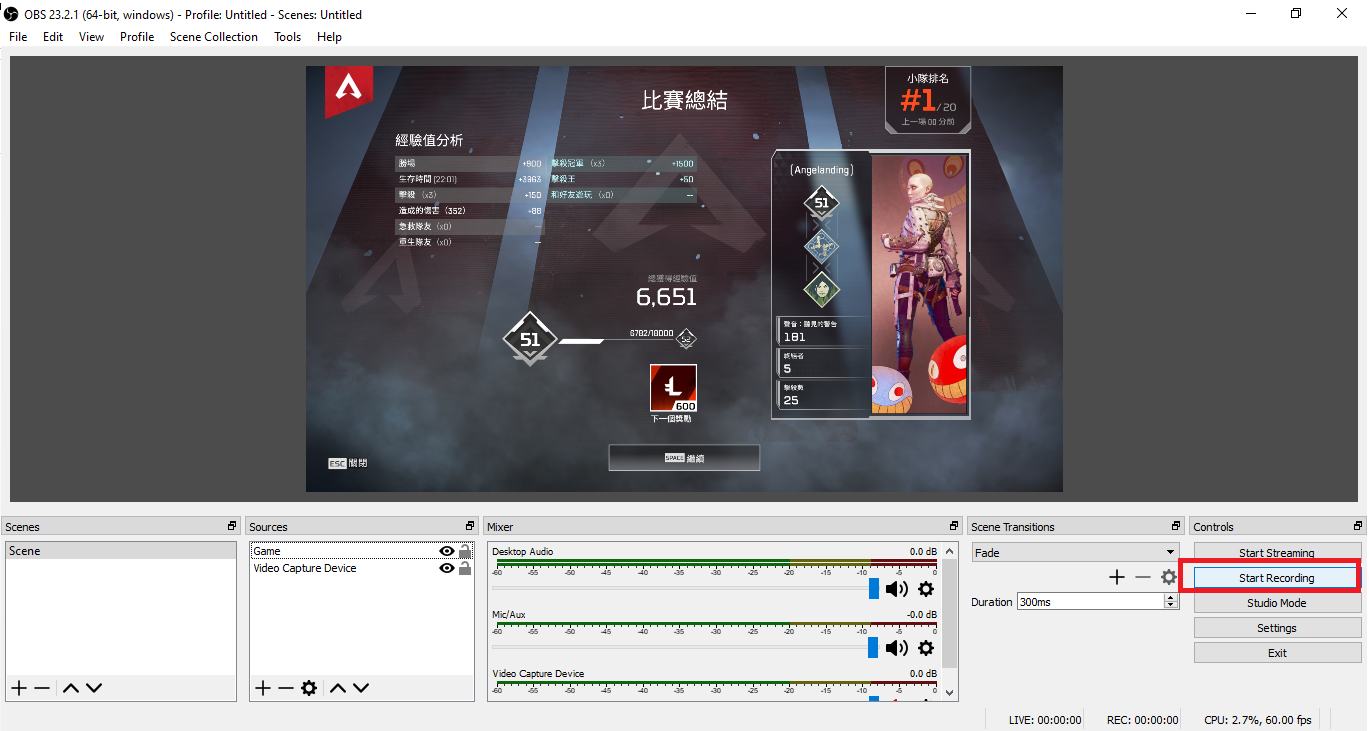Open Mic/Aux settings gear
This screenshot has width=1369, height=731.
(926, 648)
